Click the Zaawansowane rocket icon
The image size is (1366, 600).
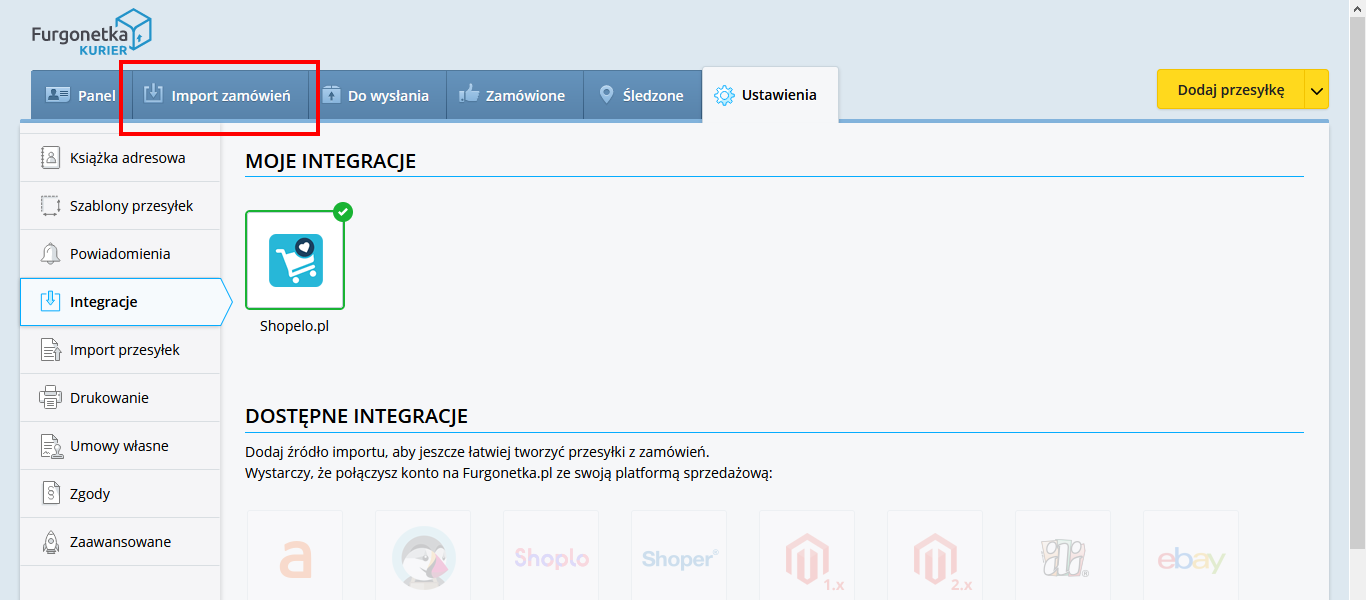click(x=50, y=542)
